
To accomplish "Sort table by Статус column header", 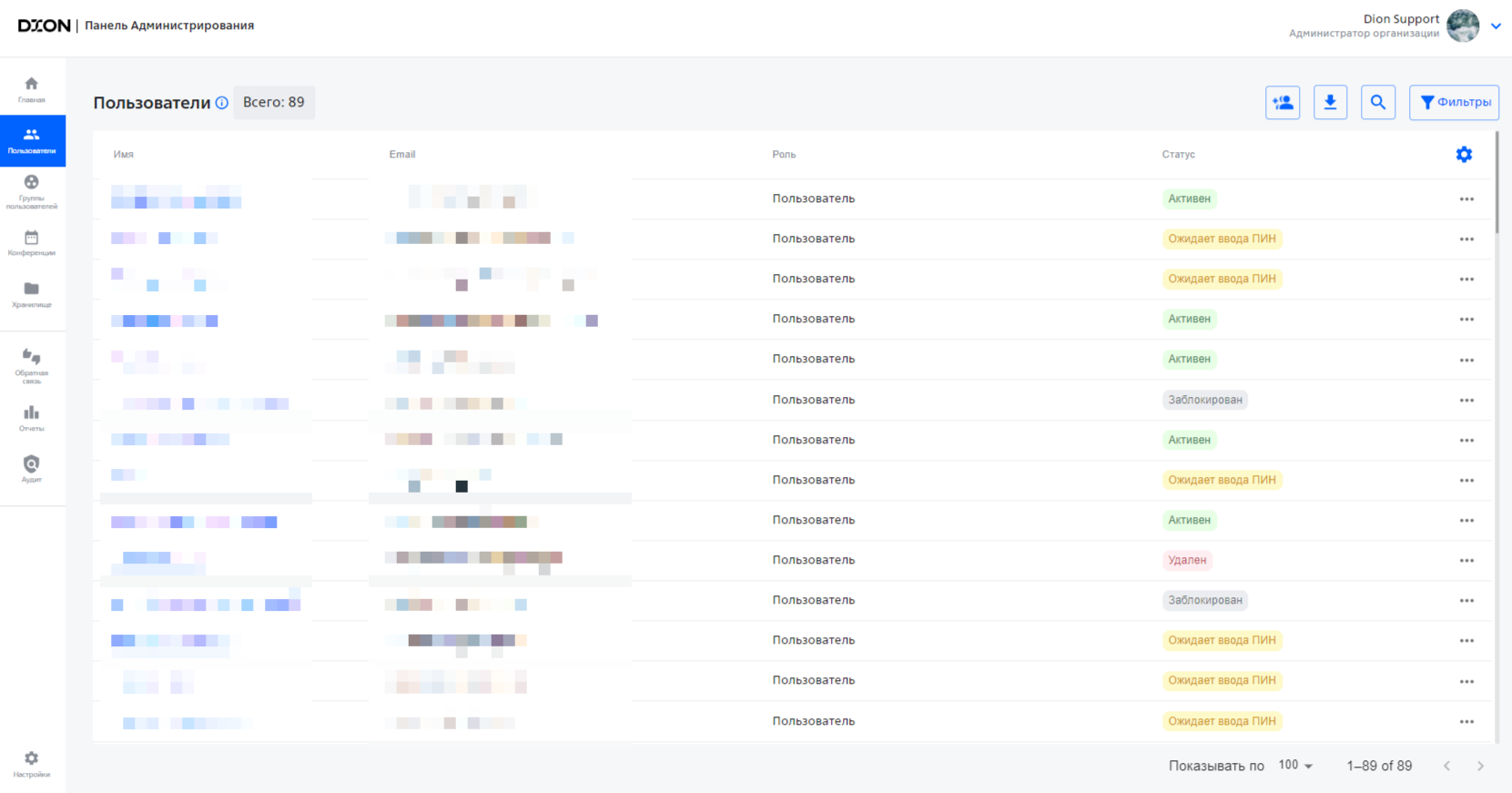I will [x=1178, y=155].
